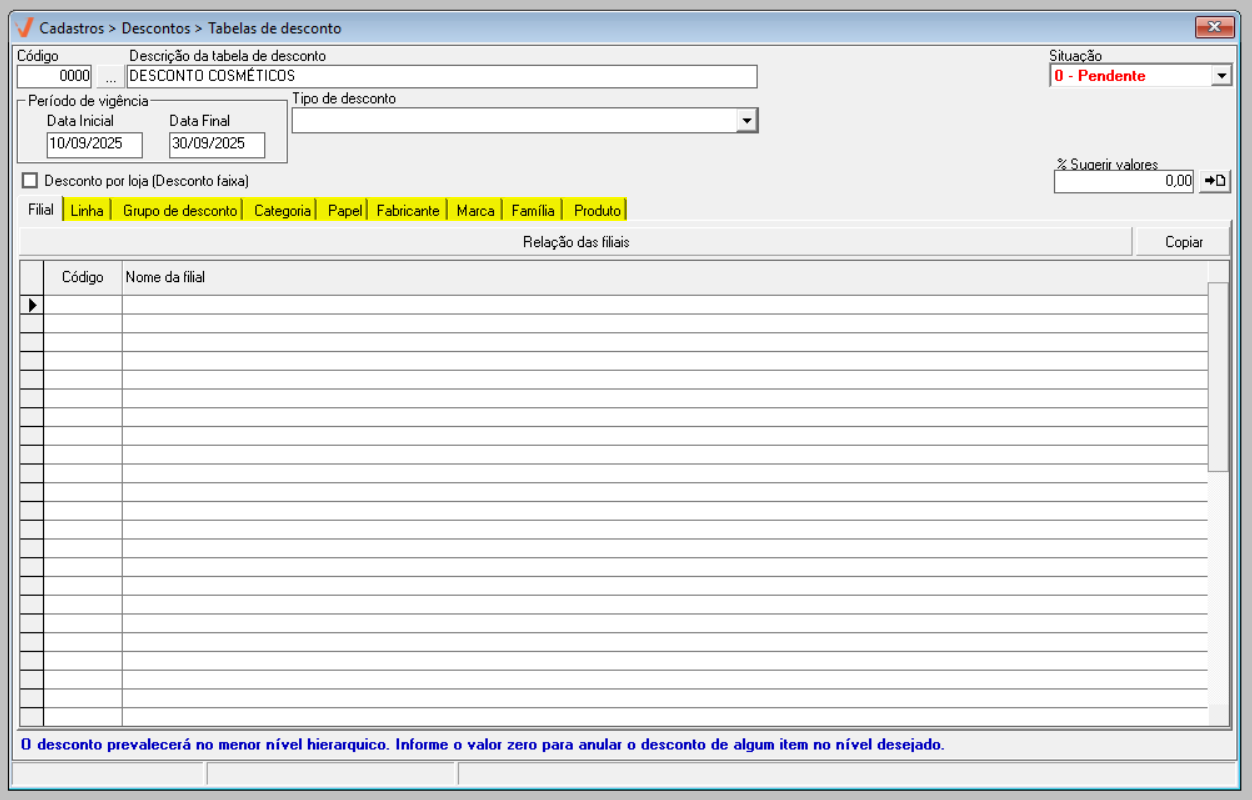Image resolution: width=1252 pixels, height=800 pixels.
Task: Expand the Situação dropdown arrow
Action: pyautogui.click(x=1221, y=76)
